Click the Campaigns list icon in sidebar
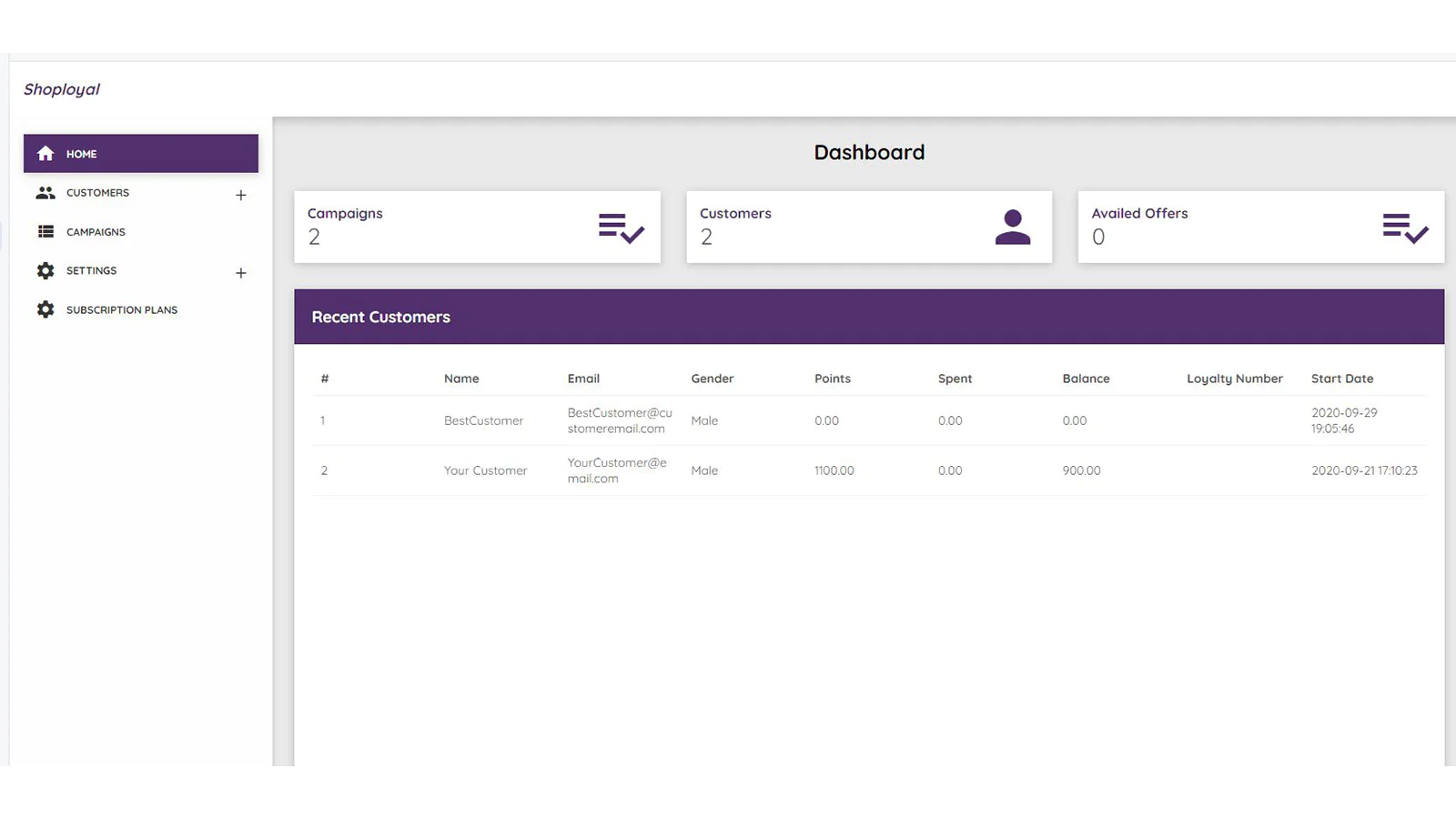This screenshot has width=1456, height=819. tap(45, 232)
